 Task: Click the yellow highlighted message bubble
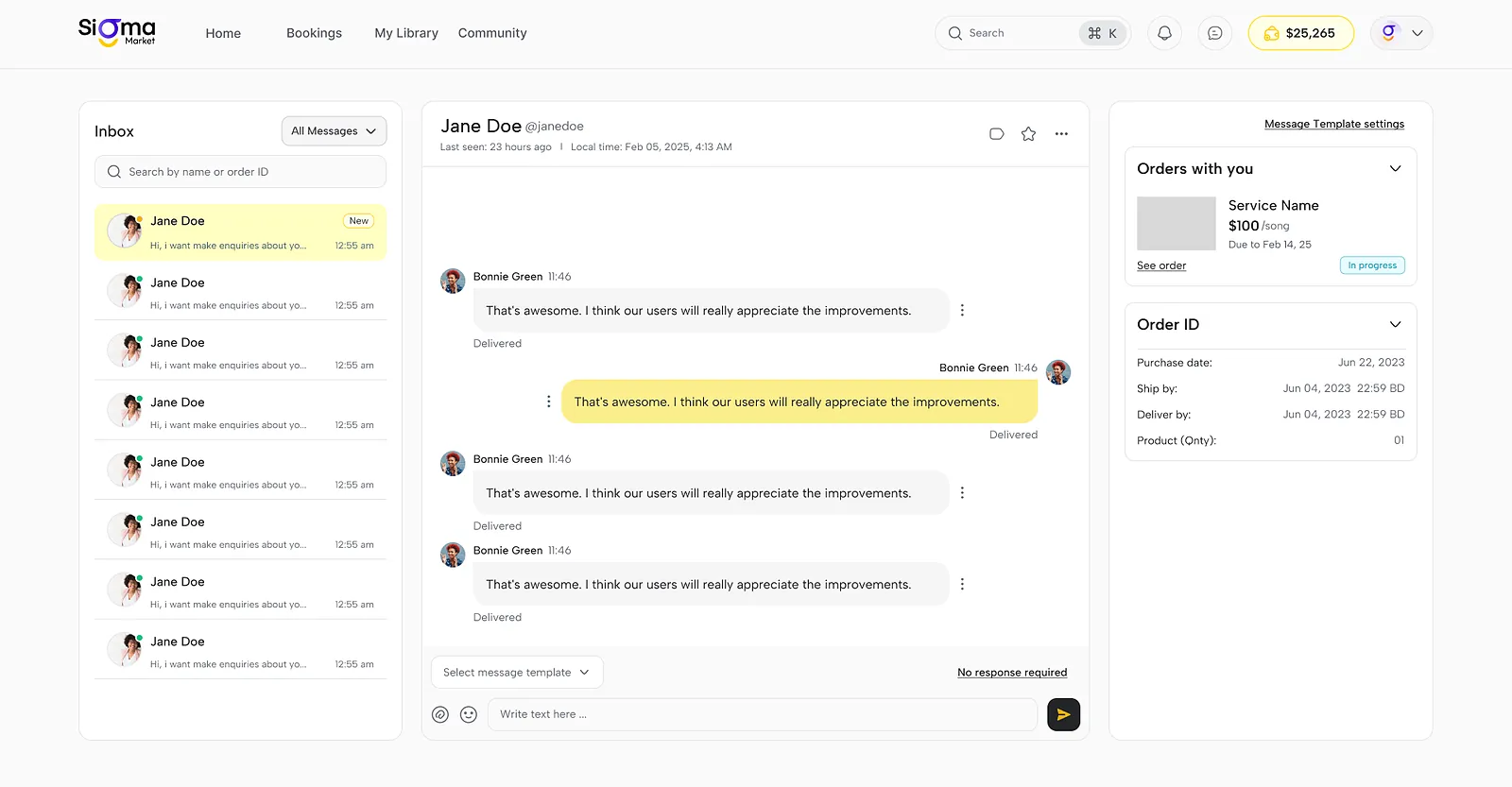coord(799,402)
